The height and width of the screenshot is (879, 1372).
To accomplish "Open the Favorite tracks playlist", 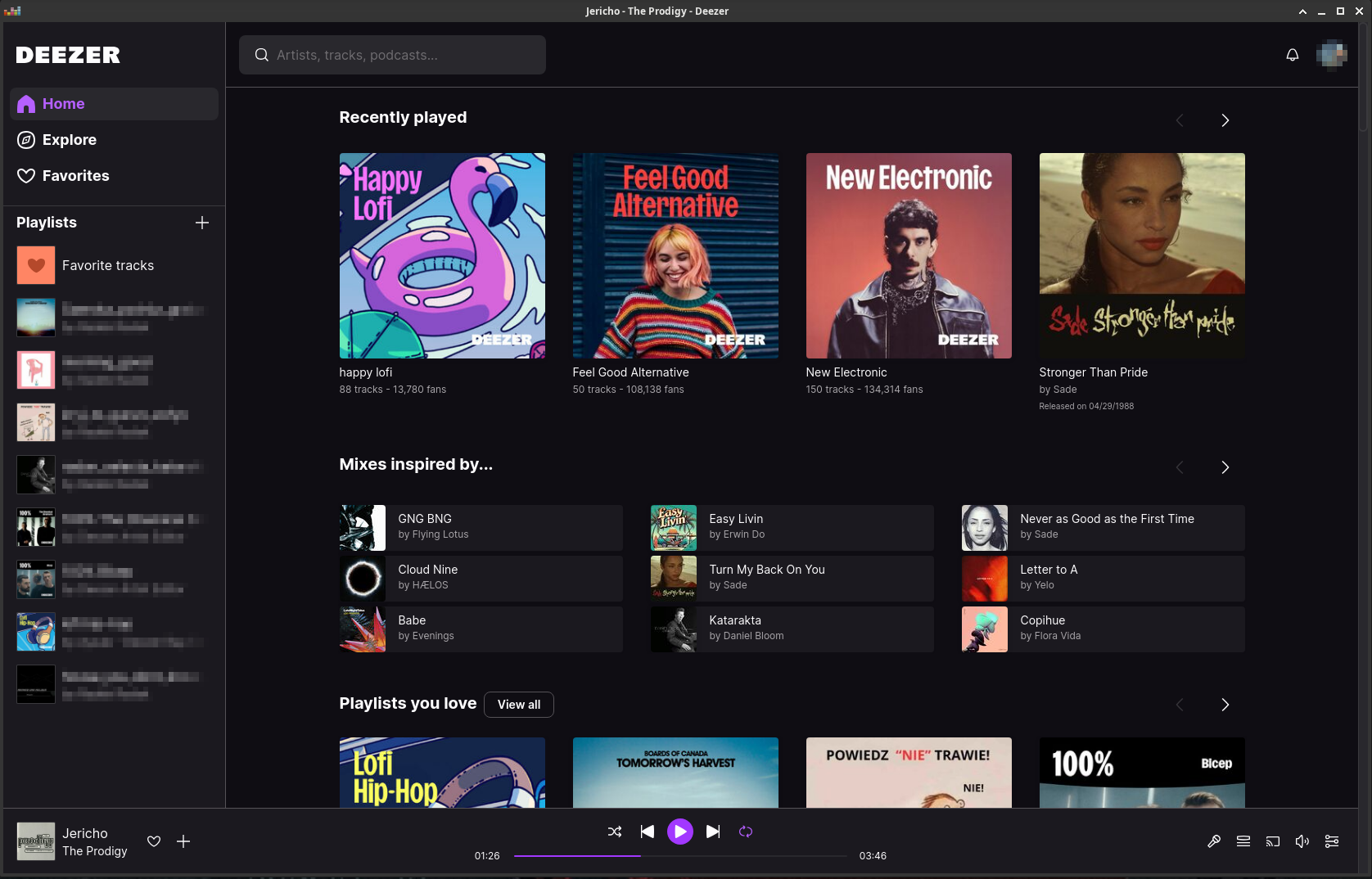I will (x=107, y=264).
